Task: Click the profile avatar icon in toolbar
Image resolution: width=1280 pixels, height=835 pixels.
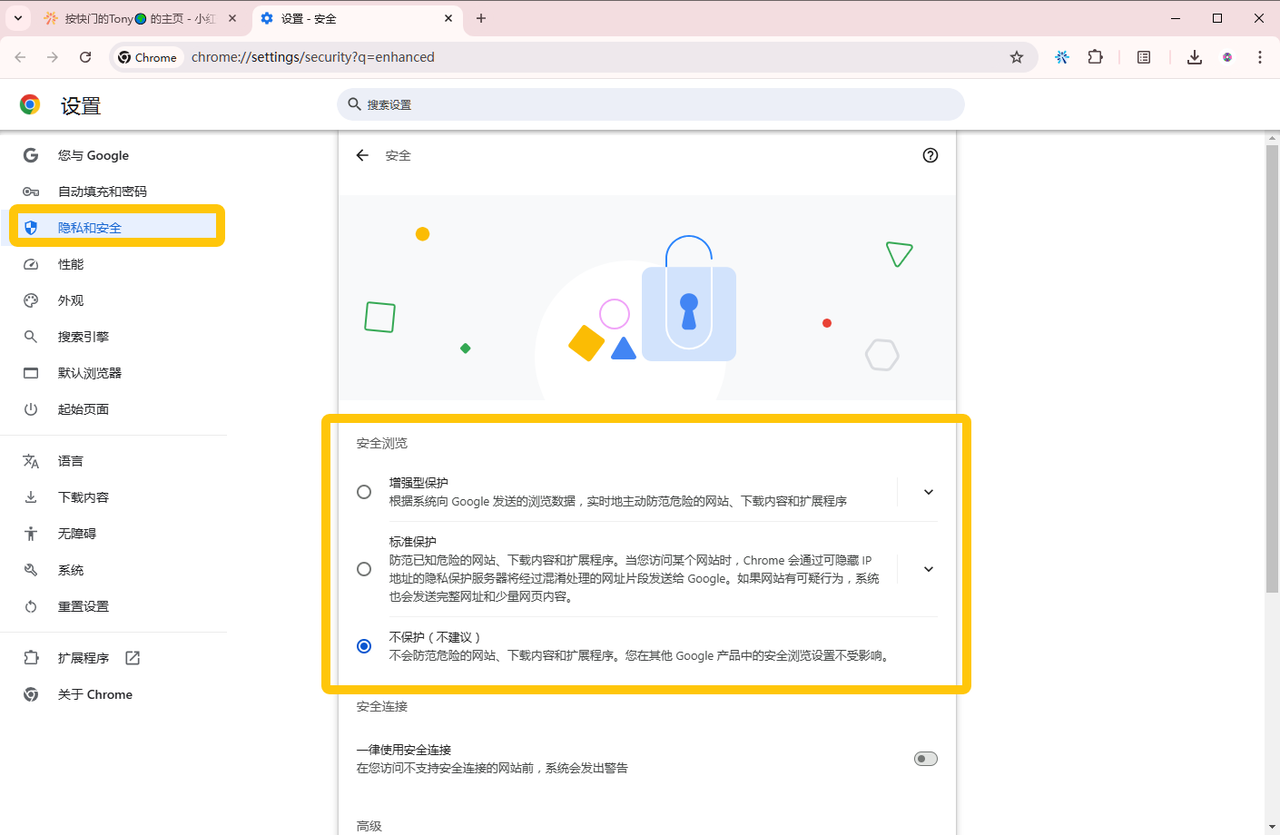Action: click(1228, 57)
